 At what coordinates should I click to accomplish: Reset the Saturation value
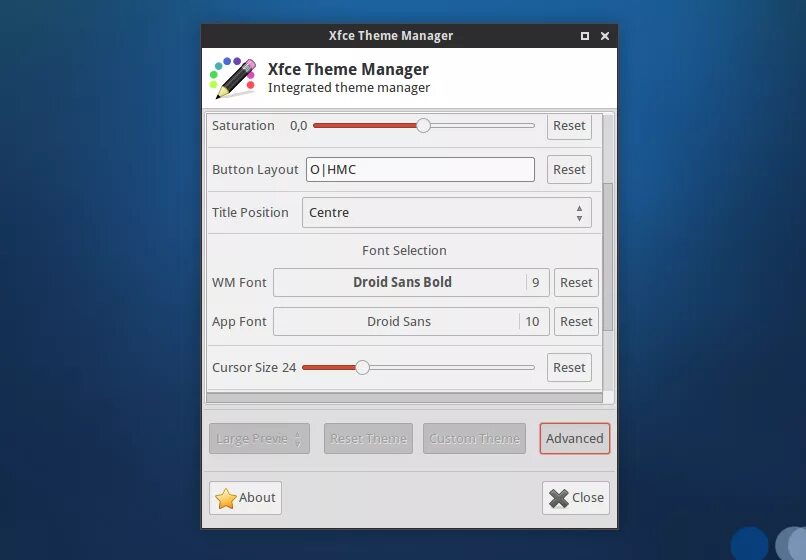569,126
